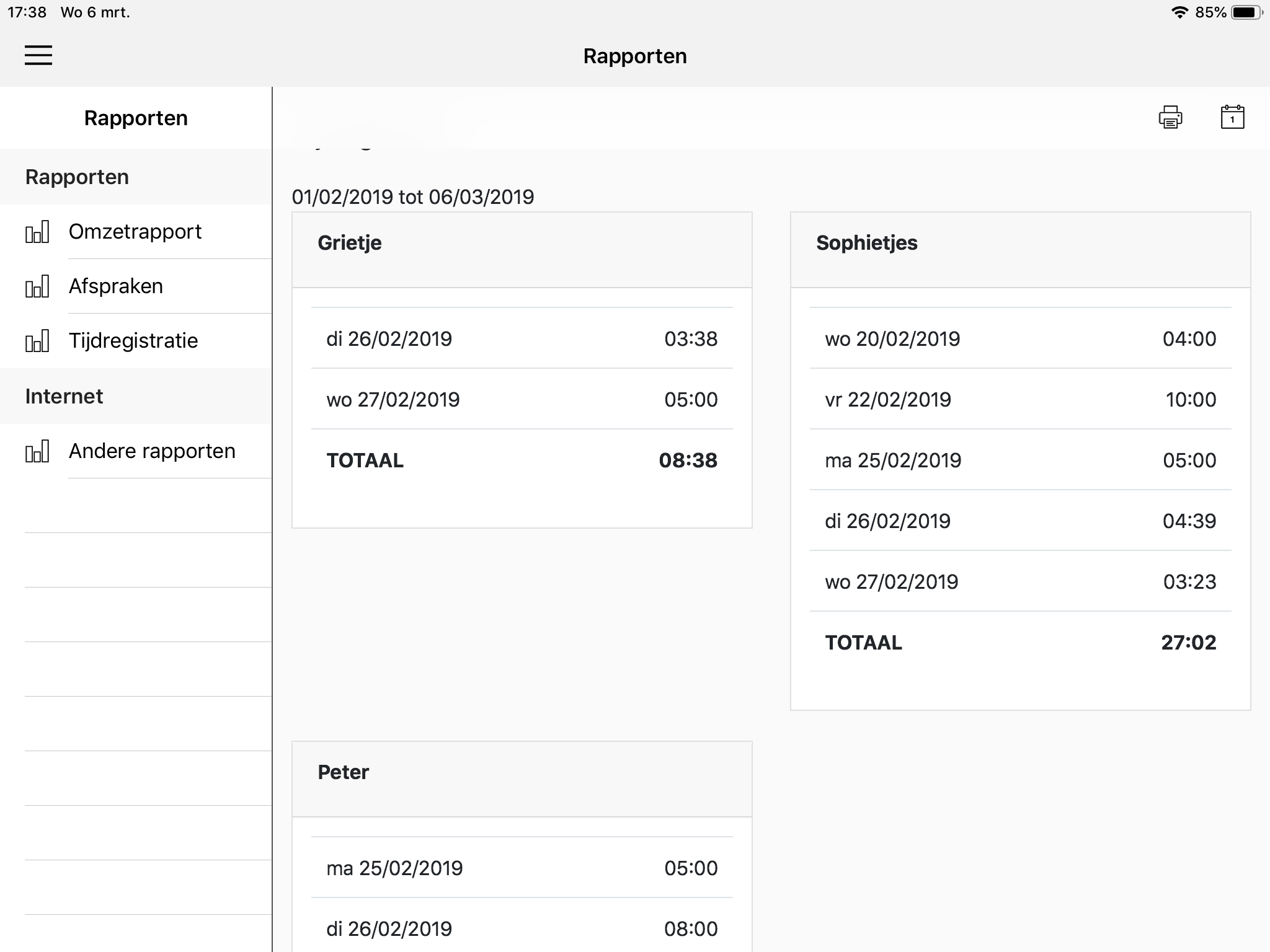The image size is (1270, 952).
Task: Click the chart icon beside Andere rapporten
Action: point(37,451)
